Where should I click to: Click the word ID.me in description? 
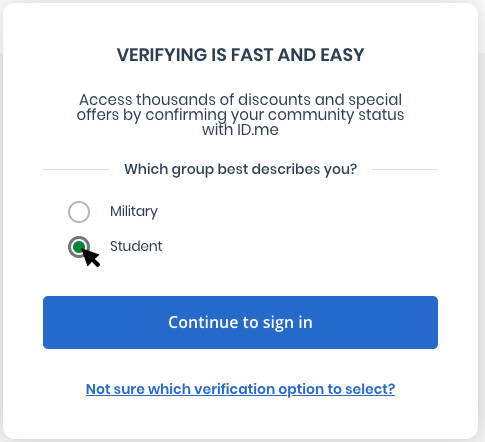point(258,130)
